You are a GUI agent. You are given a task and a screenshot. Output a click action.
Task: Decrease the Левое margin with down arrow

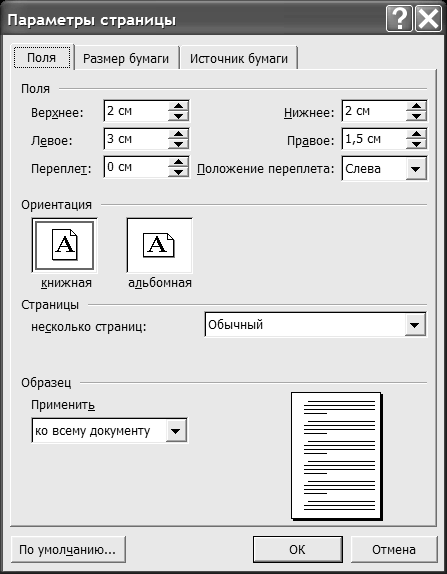(x=178, y=144)
